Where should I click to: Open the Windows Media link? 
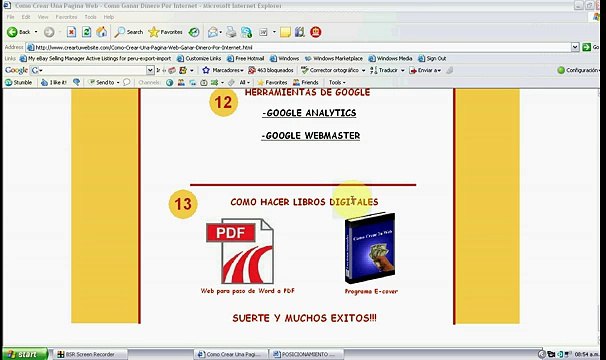click(x=390, y=58)
